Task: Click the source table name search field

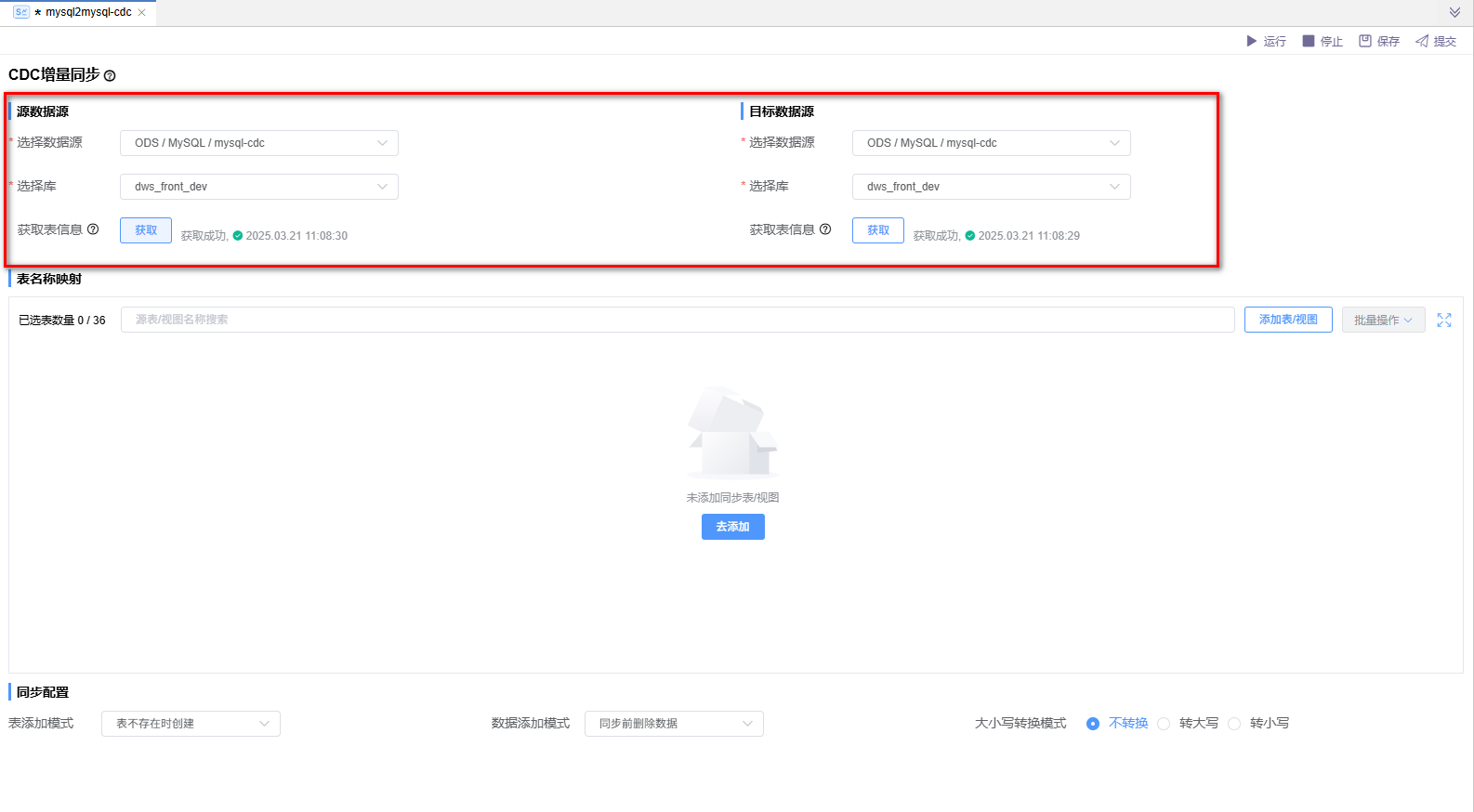Action: click(x=677, y=320)
